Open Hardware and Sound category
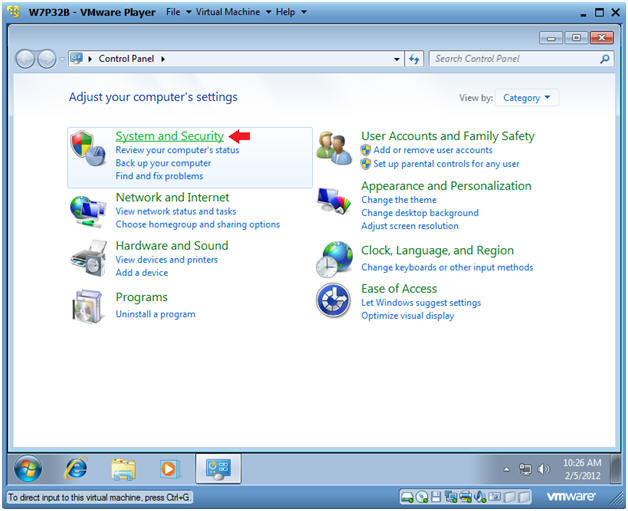Screen dimensions: 628x511 coord(172,245)
